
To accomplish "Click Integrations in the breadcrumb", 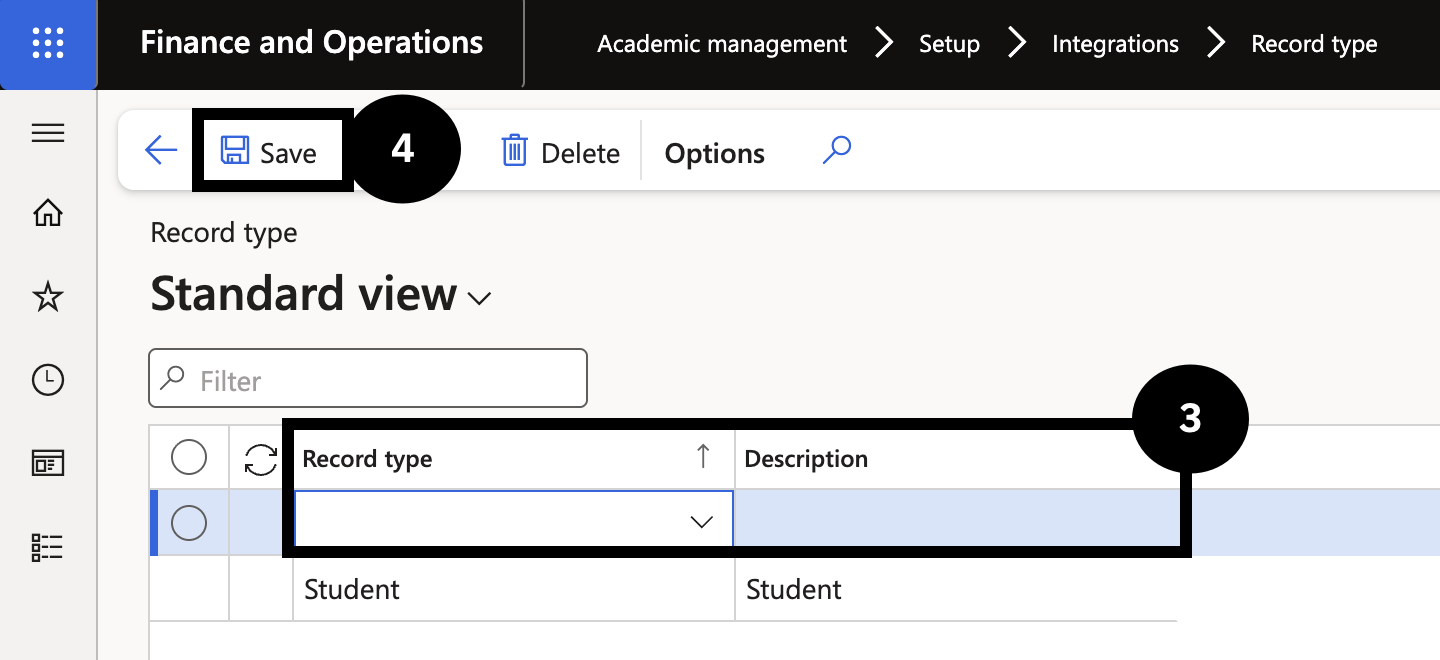I will pyautogui.click(x=1115, y=44).
